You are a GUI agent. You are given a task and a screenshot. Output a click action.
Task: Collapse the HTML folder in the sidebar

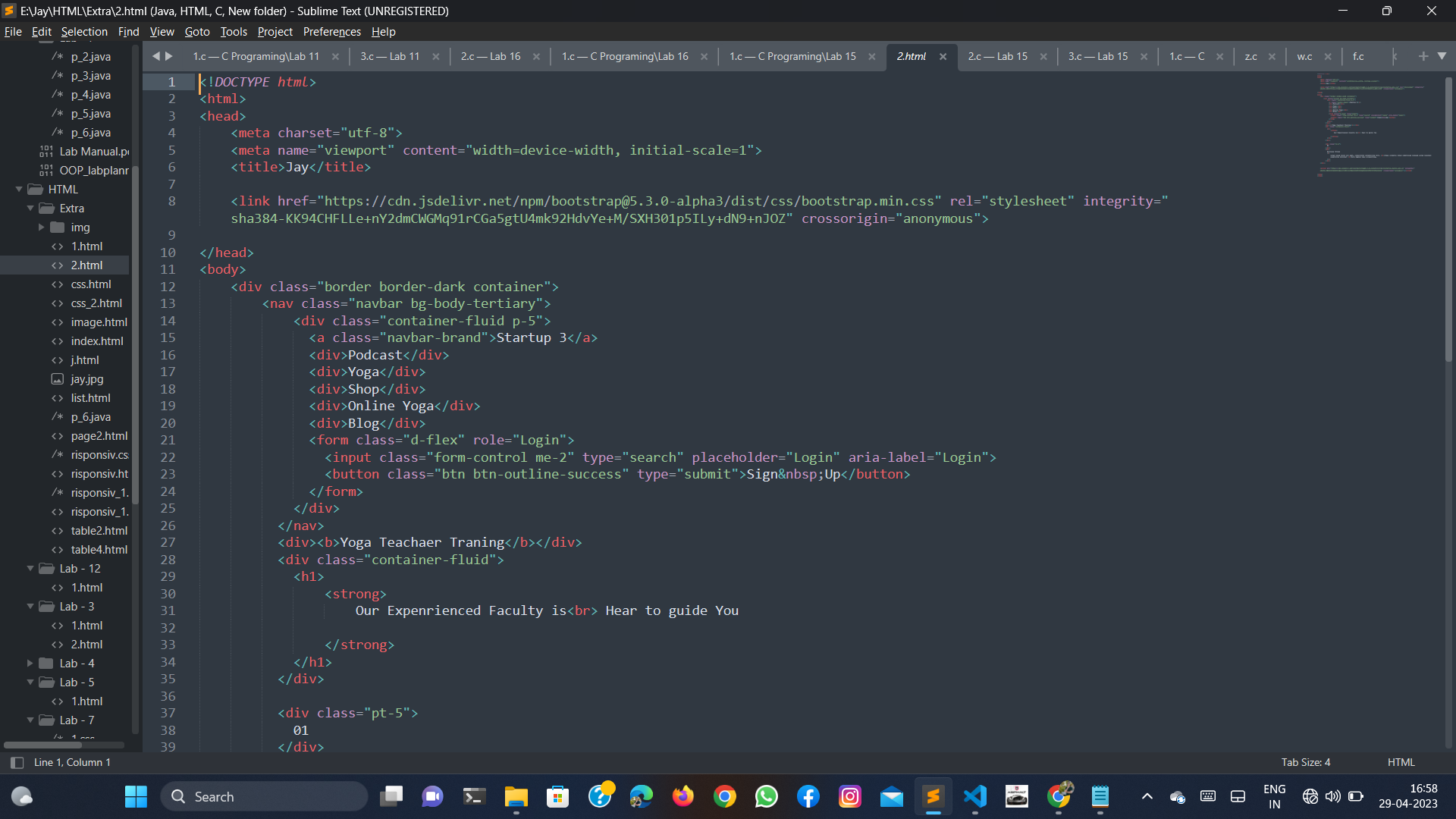tap(19, 190)
